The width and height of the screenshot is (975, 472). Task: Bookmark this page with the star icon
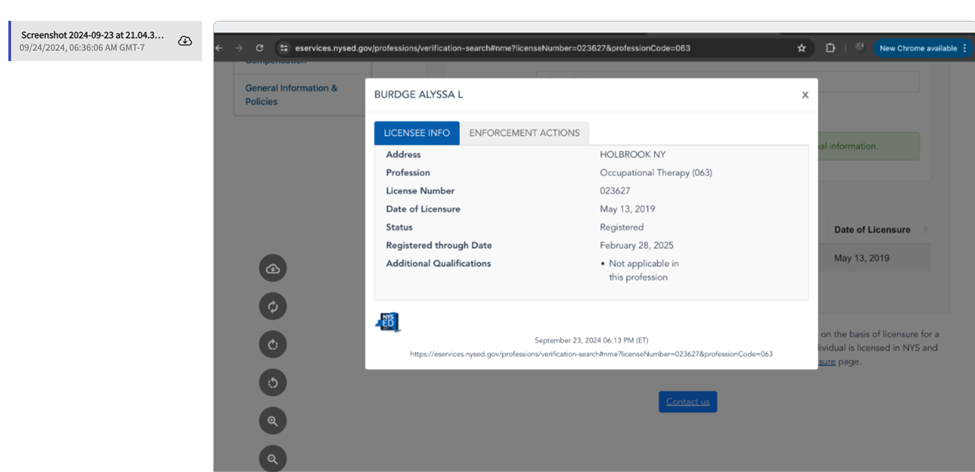(801, 48)
